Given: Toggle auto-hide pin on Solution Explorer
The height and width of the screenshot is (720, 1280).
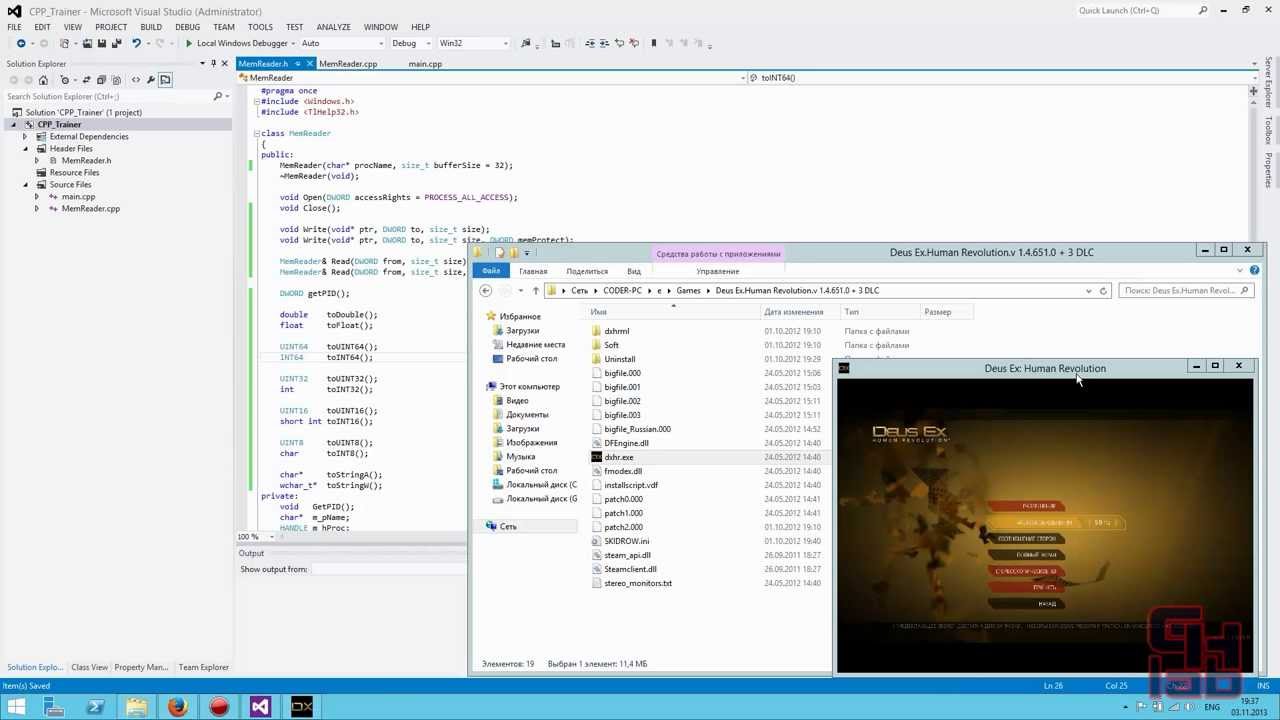Looking at the screenshot, I should pyautogui.click(x=213, y=63).
